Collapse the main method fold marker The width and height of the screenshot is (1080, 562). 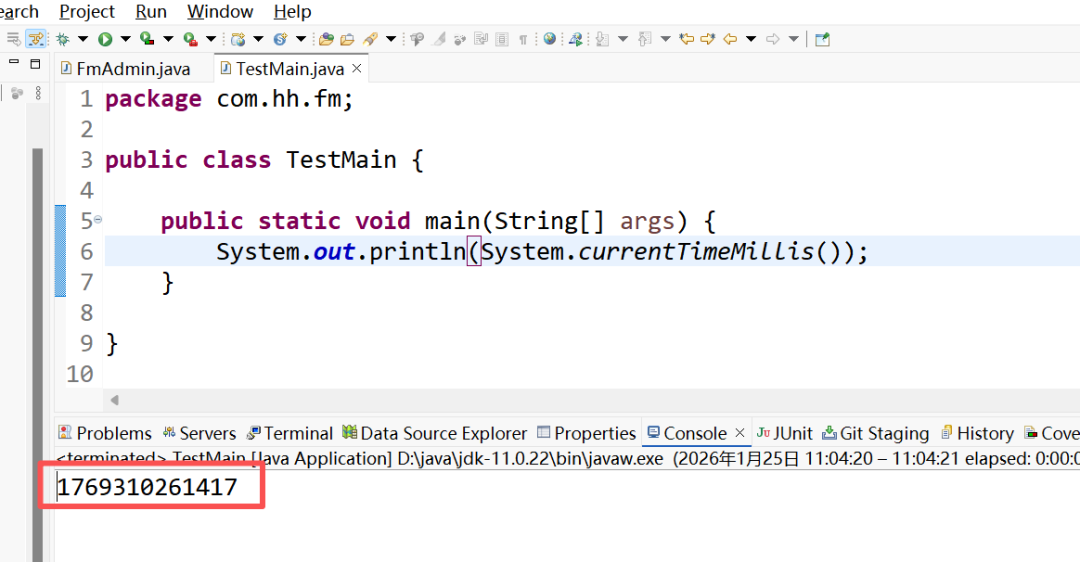click(x=98, y=220)
